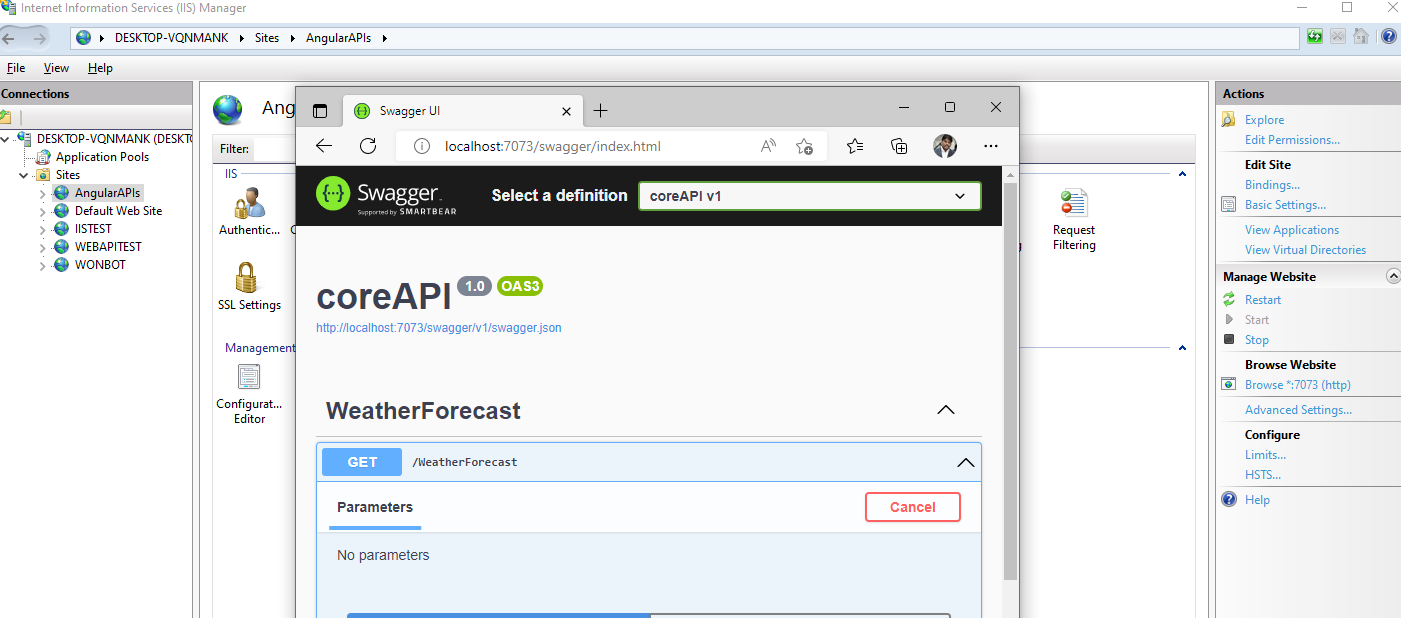
Task: Add this page to favorites star icon
Action: pos(804,146)
